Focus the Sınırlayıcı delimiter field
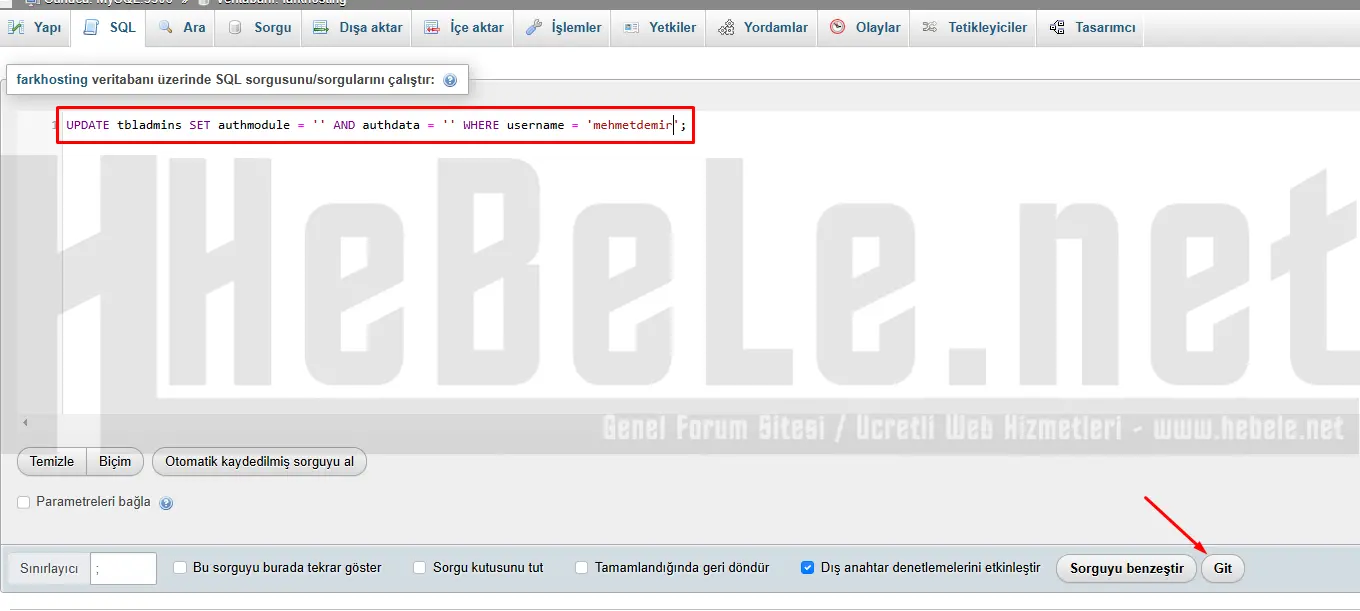1360x611 pixels. point(123,568)
